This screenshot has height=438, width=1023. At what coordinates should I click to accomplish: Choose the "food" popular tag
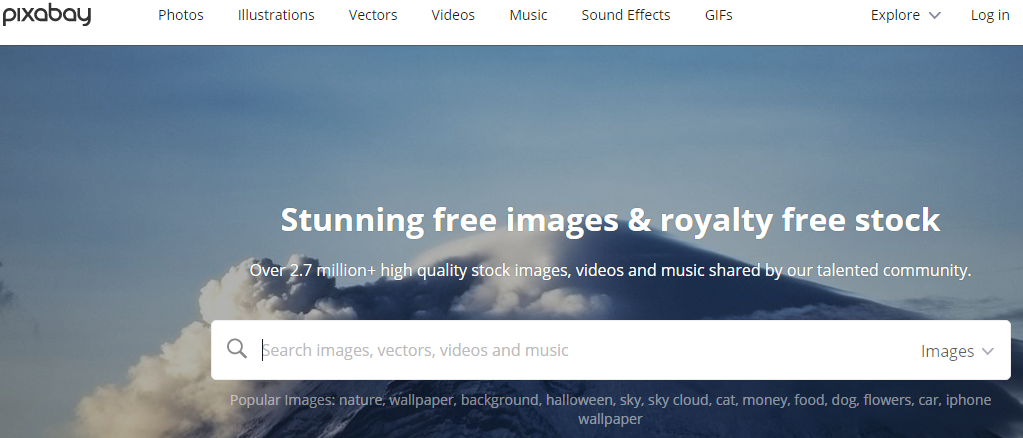pyautogui.click(x=810, y=399)
